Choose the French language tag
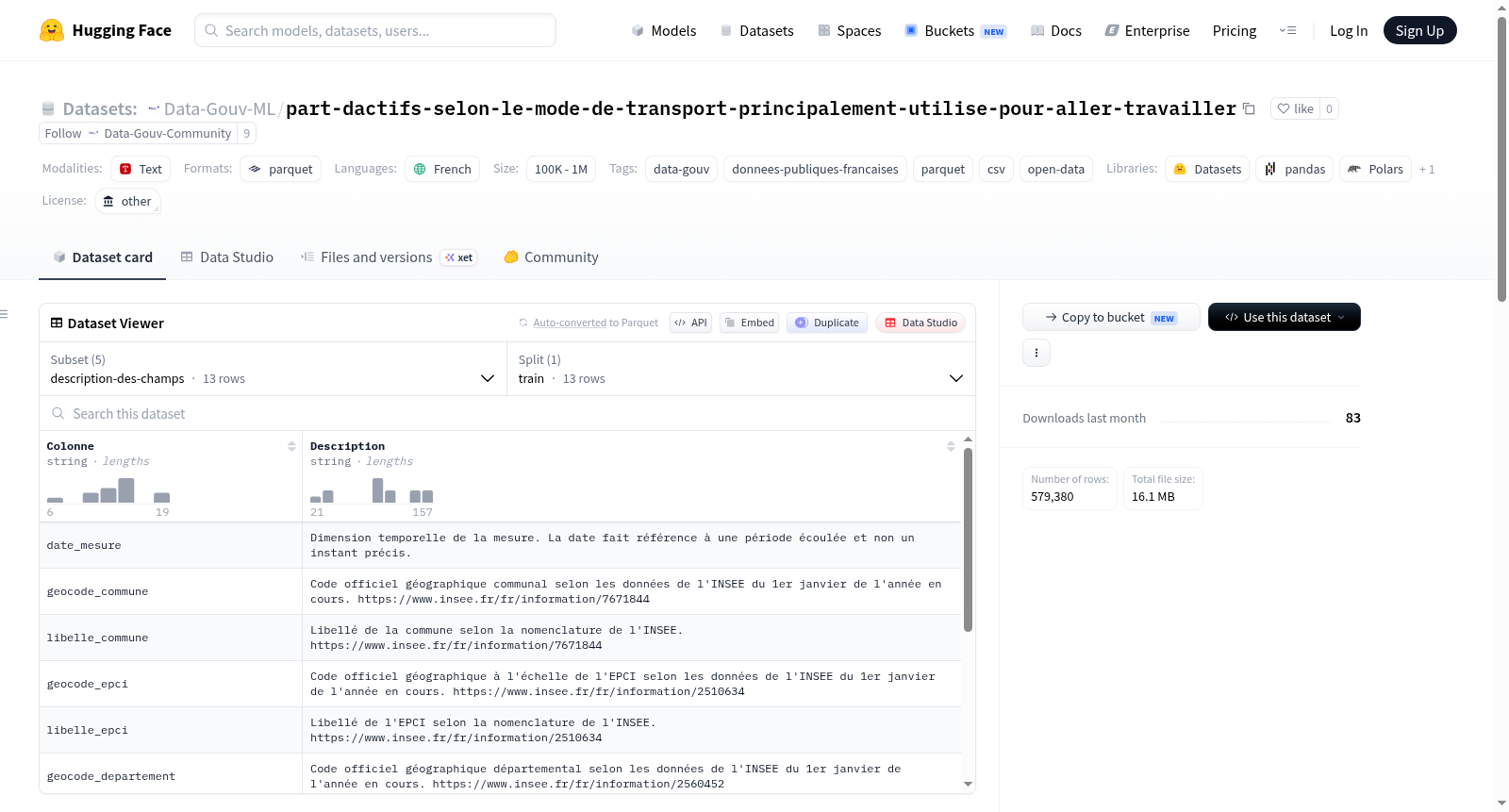 (442, 169)
